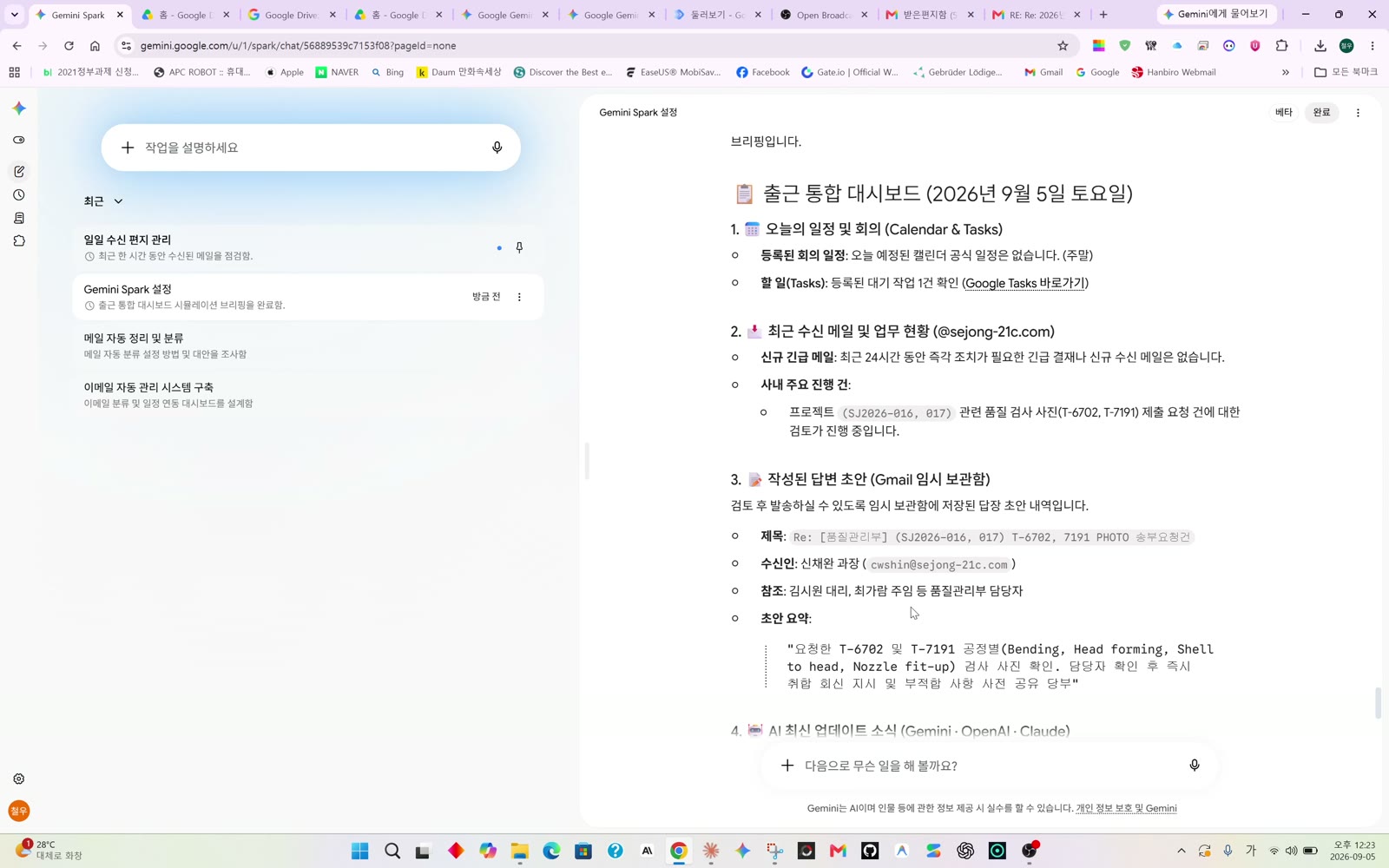The width and height of the screenshot is (1389, 868).
Task: Open the 개인 정보 보호 및 Gemini link
Action: coord(1126,808)
